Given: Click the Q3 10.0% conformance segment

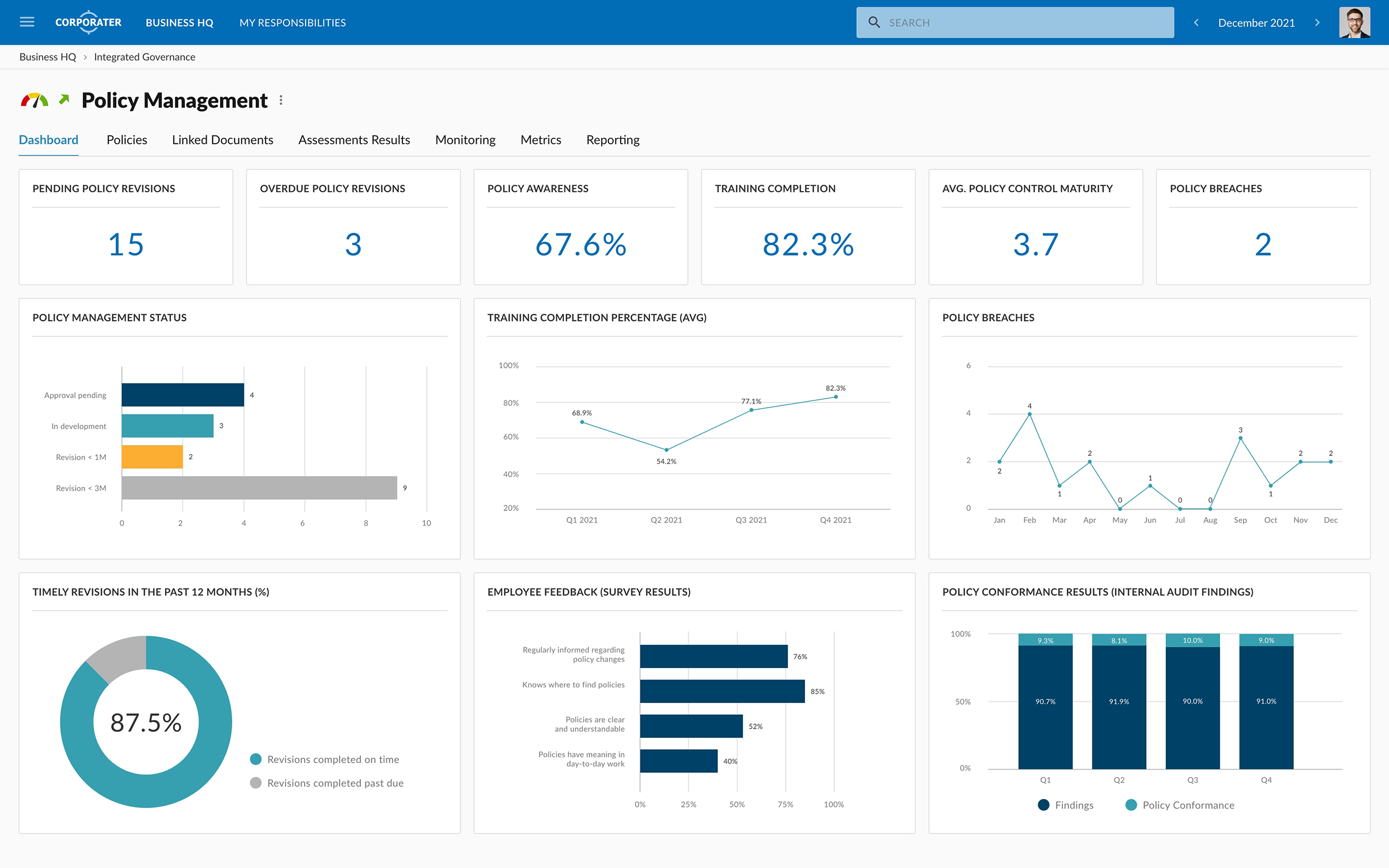Looking at the screenshot, I should click(1193, 640).
